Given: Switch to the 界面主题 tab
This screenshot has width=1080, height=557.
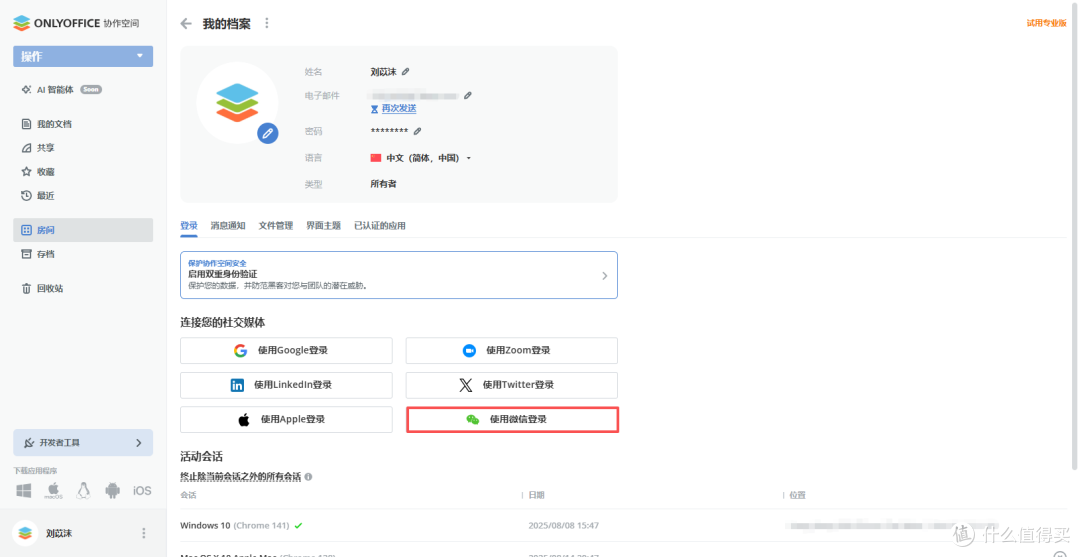Looking at the screenshot, I should point(324,226).
